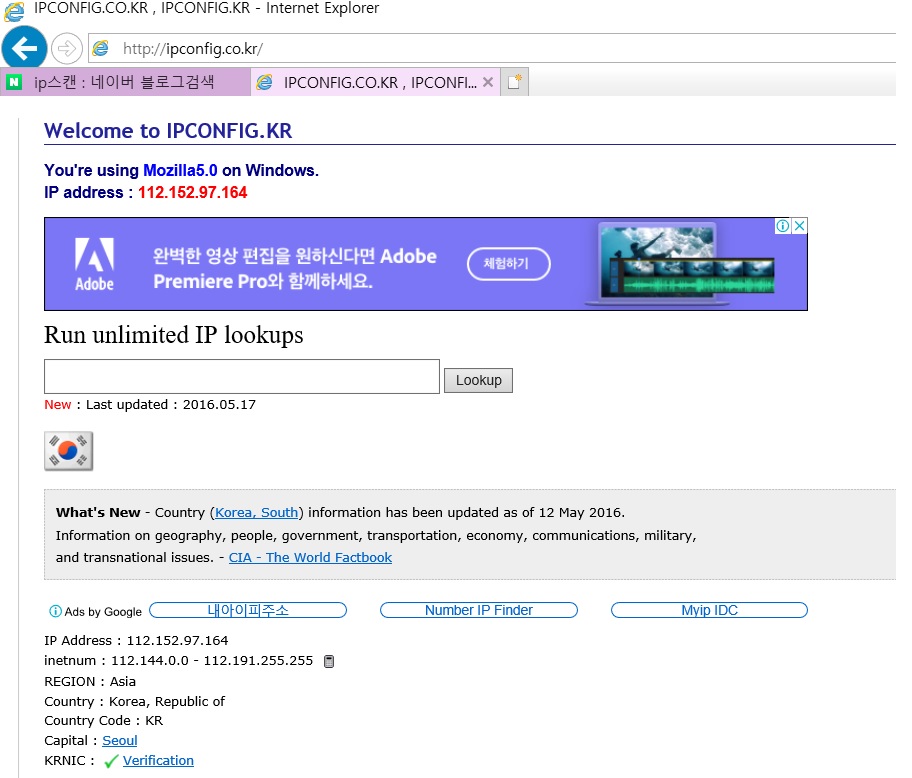Click the 체험하기 button in the Adobe ad
912x778 pixels.
(508, 264)
